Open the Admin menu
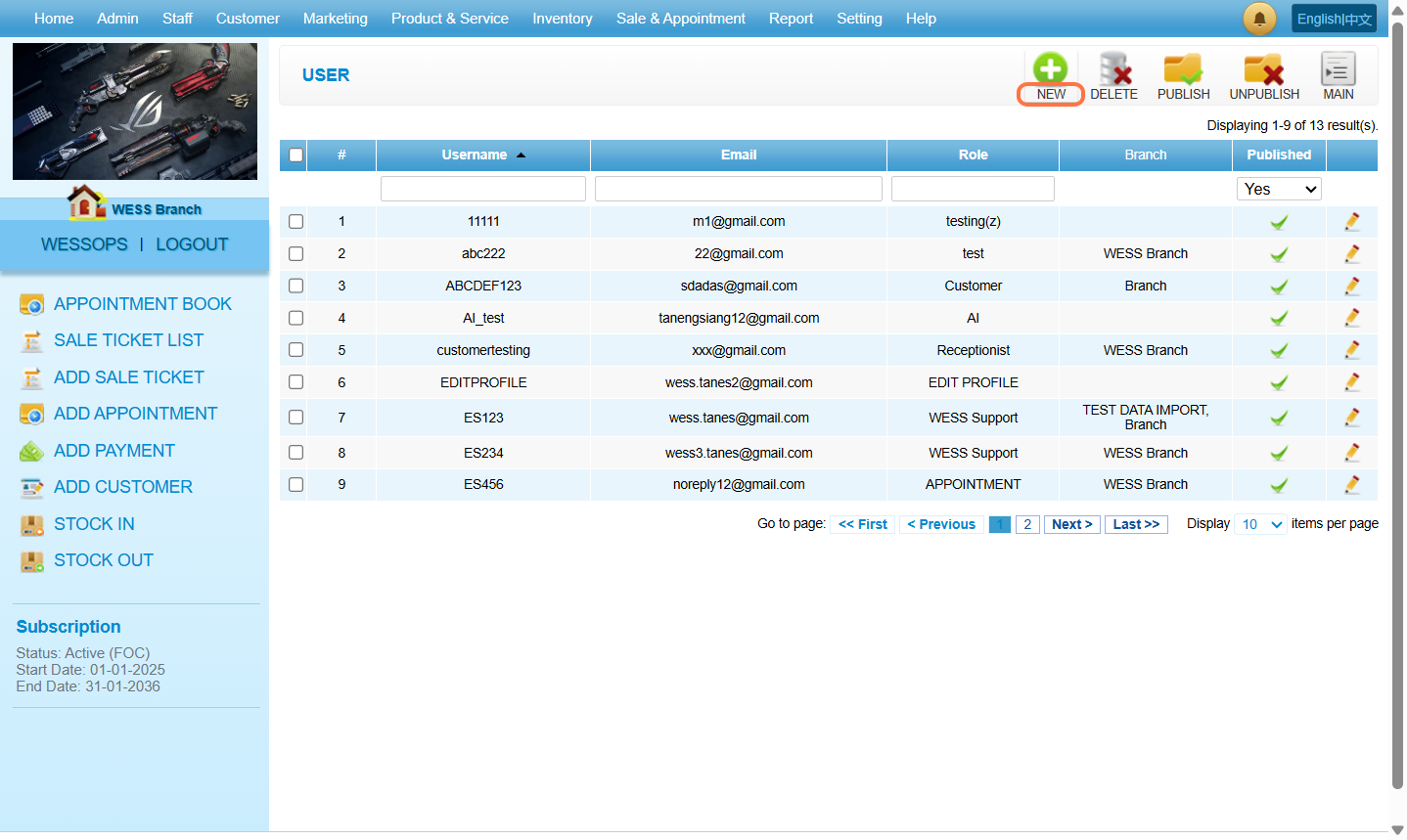This screenshot has height=840, width=1407. click(x=117, y=19)
